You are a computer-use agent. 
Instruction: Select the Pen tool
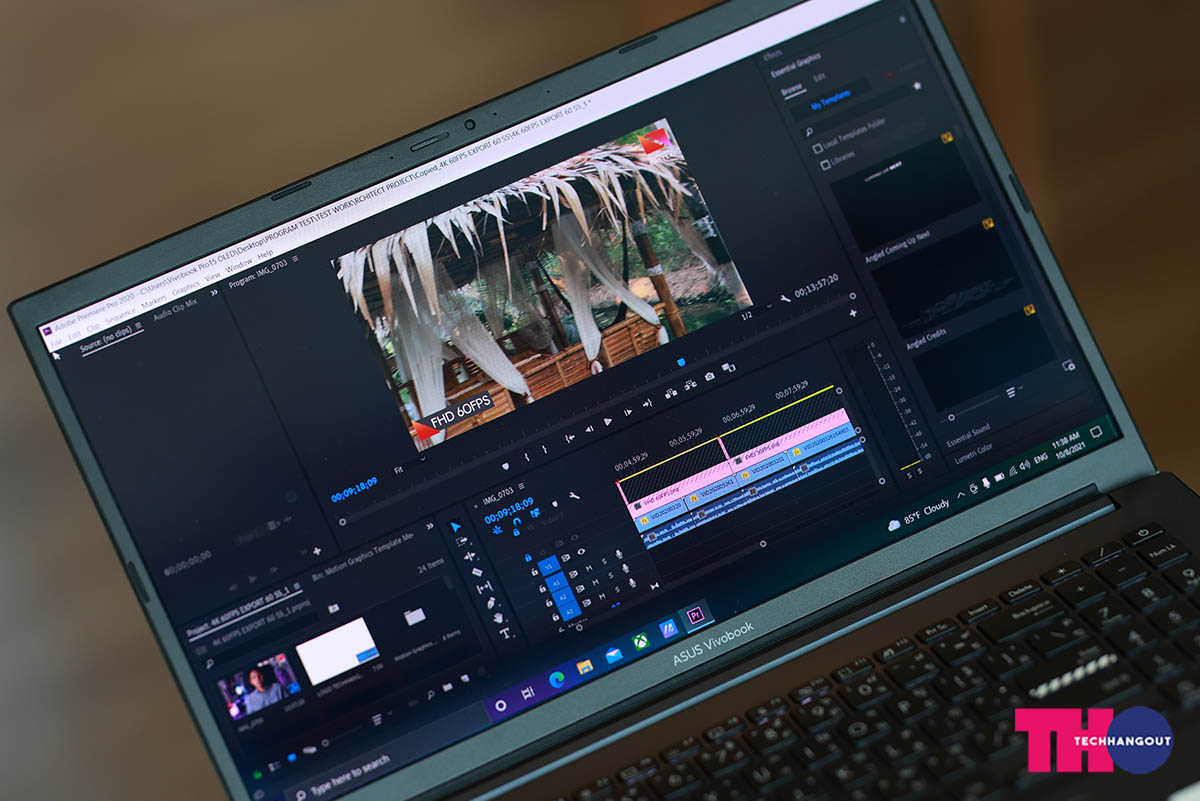490,603
